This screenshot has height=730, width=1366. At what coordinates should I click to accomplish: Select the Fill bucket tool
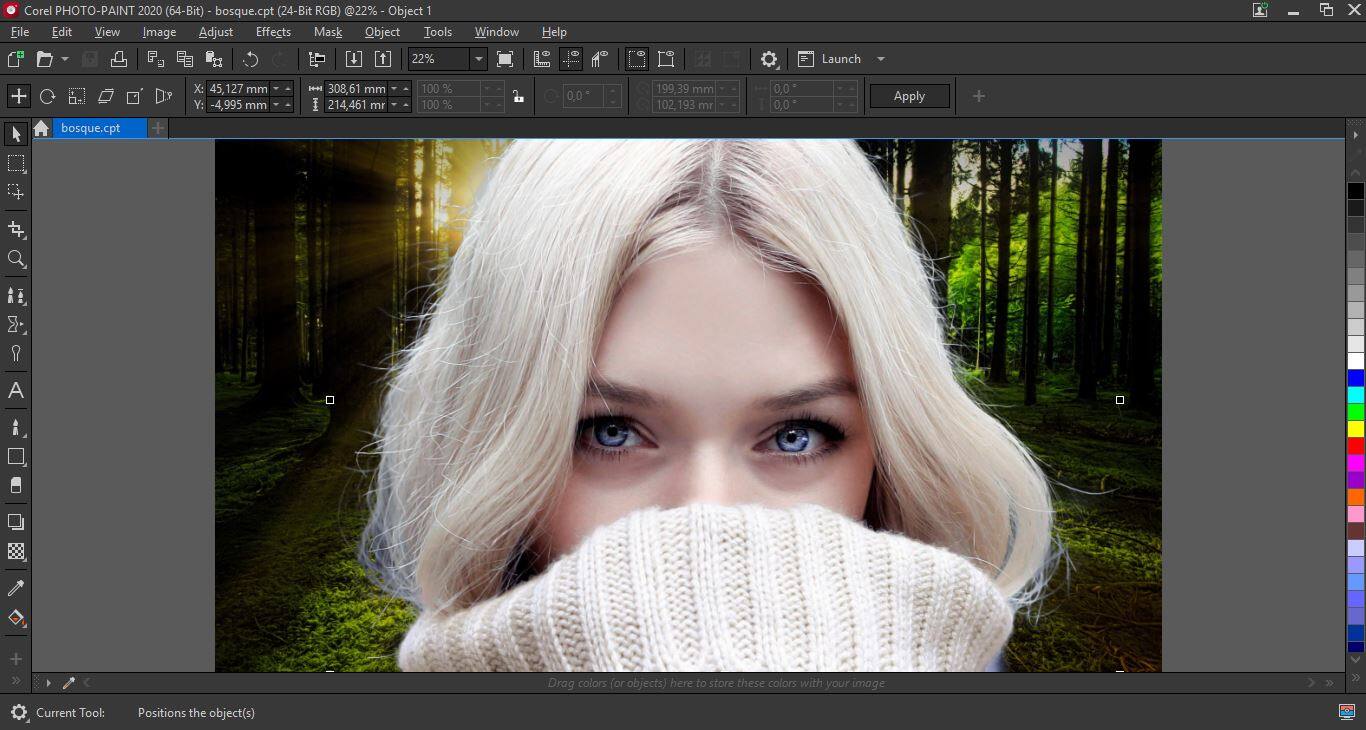pos(16,618)
